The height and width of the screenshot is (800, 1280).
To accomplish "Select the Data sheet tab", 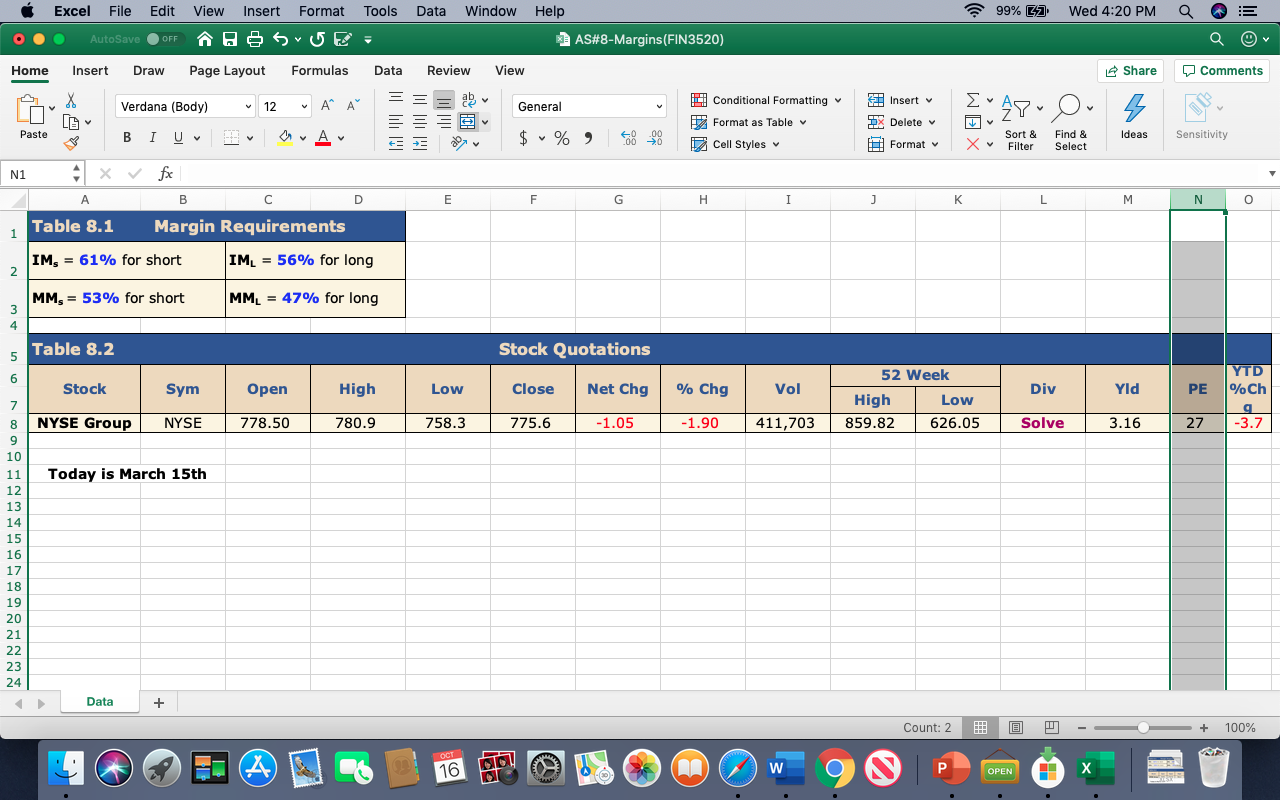I will (x=99, y=702).
